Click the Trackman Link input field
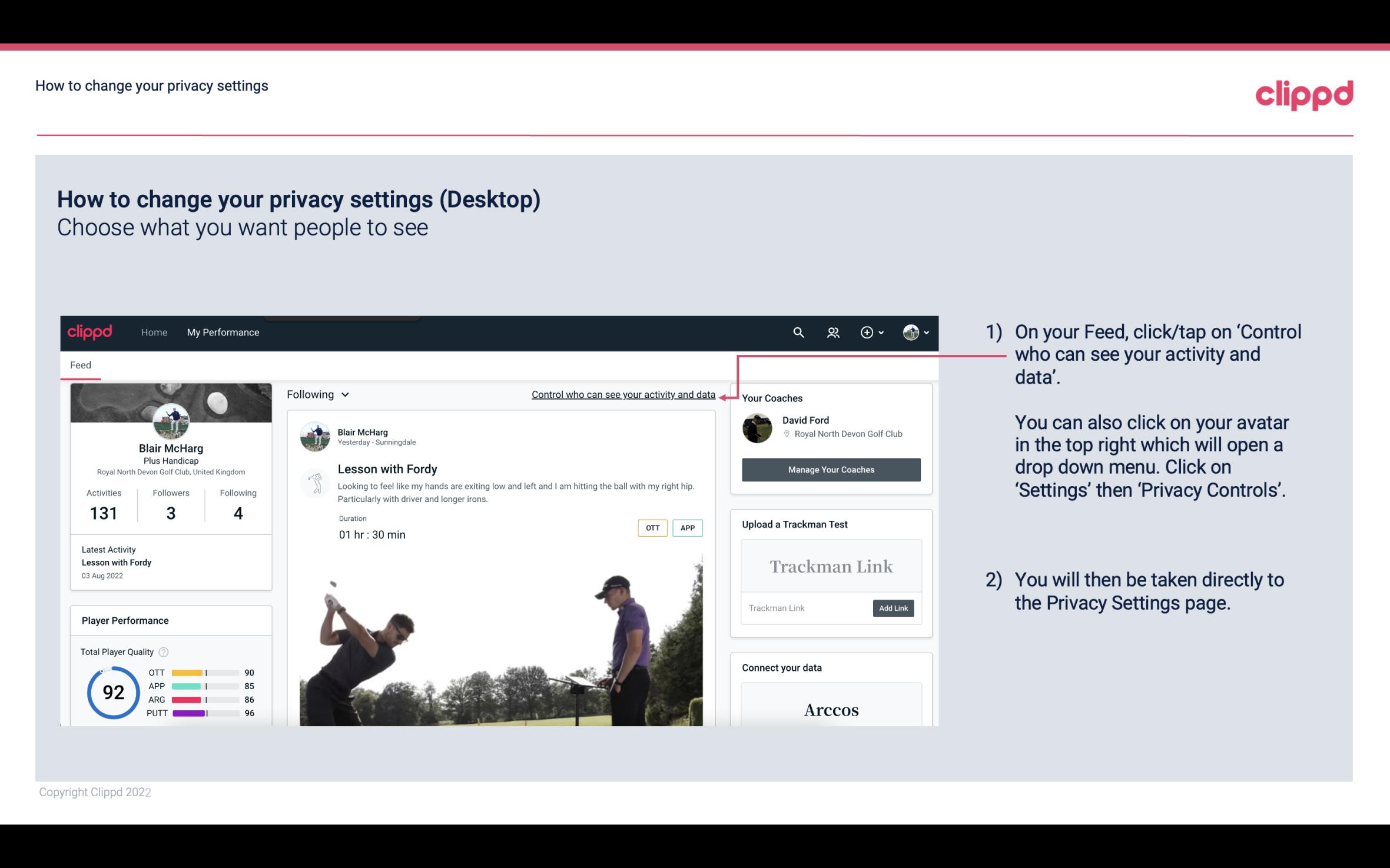This screenshot has width=1390, height=868. tap(806, 608)
